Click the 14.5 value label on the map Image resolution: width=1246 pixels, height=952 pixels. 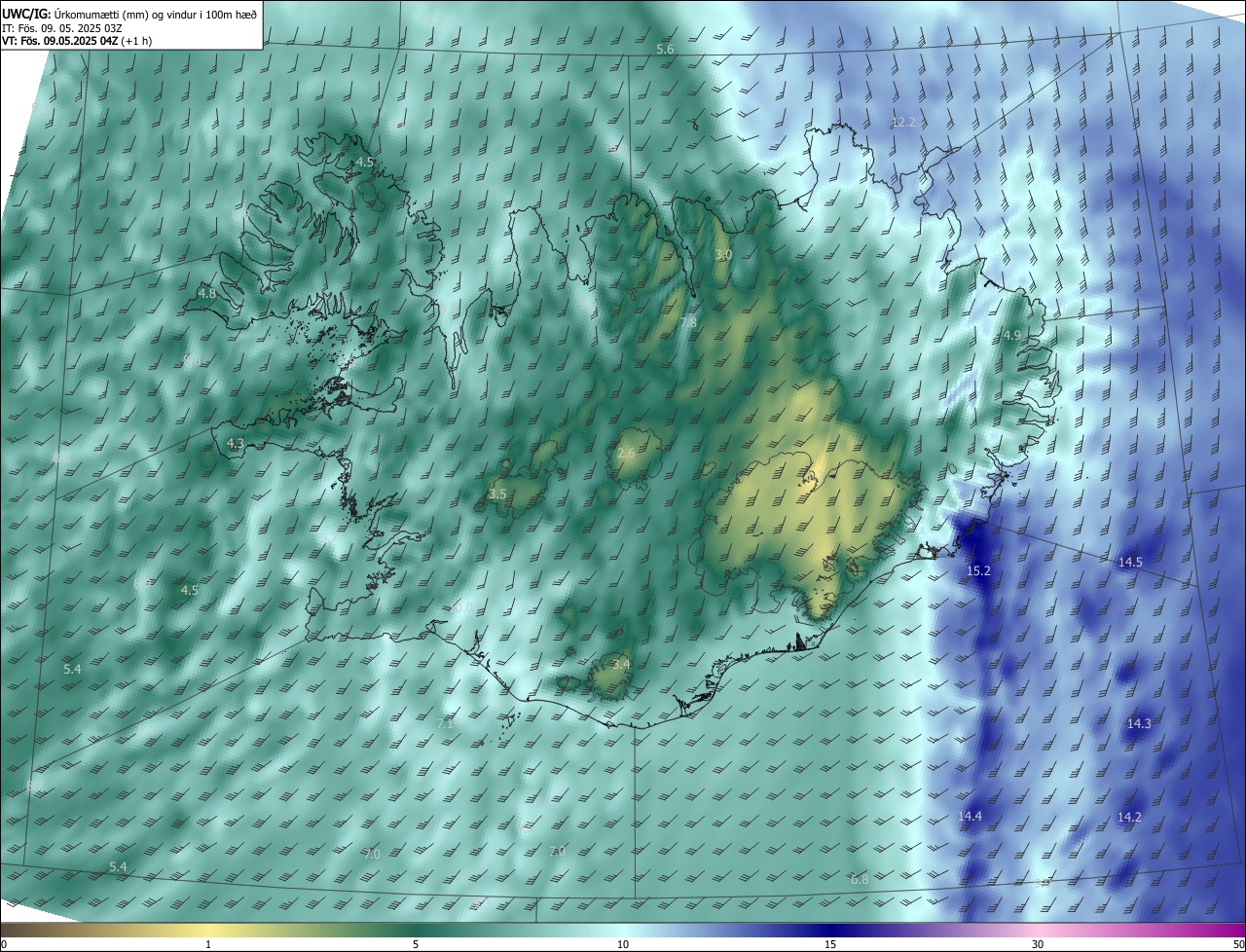(1130, 562)
